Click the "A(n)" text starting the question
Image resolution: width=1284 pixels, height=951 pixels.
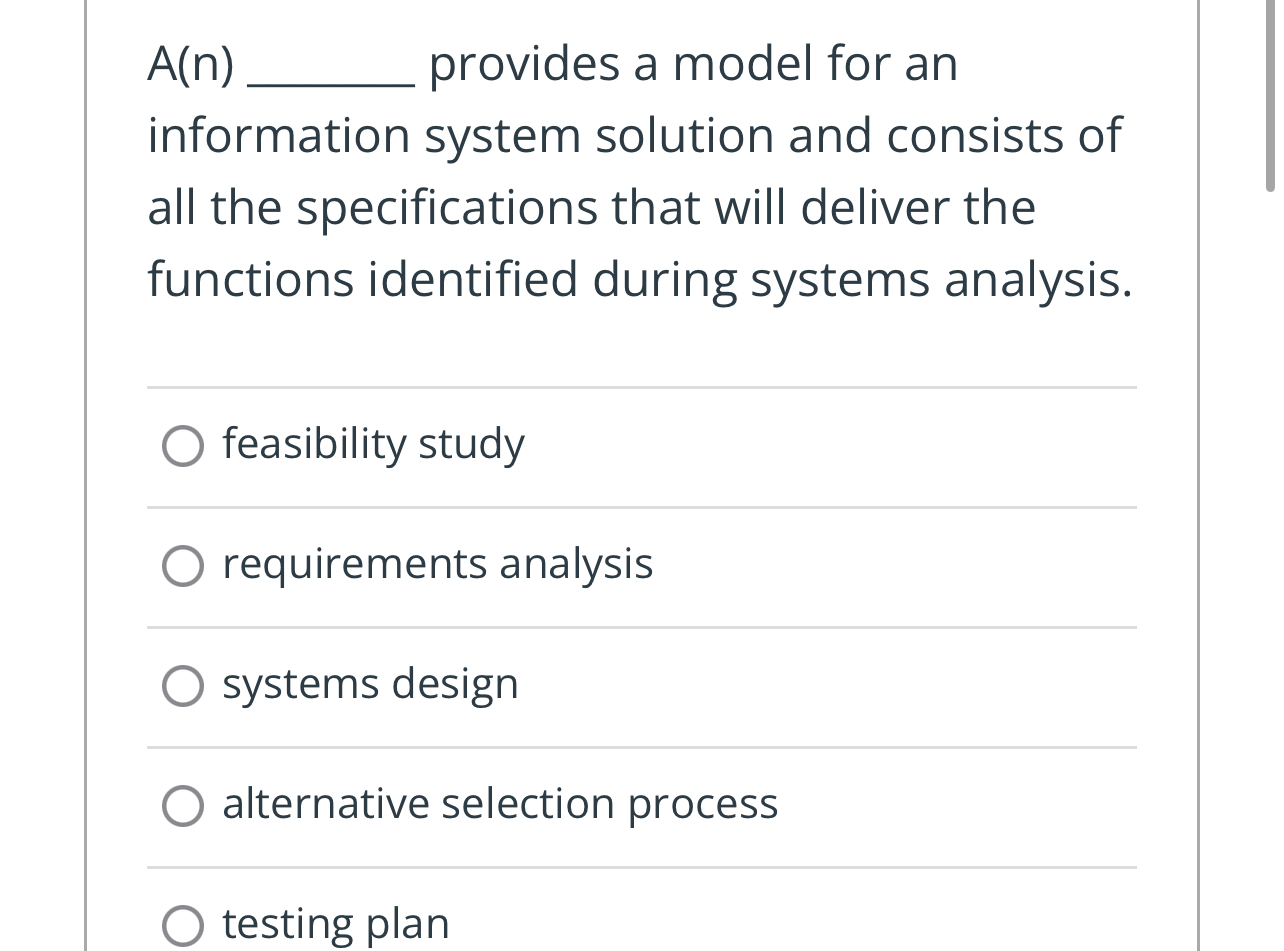point(191,64)
